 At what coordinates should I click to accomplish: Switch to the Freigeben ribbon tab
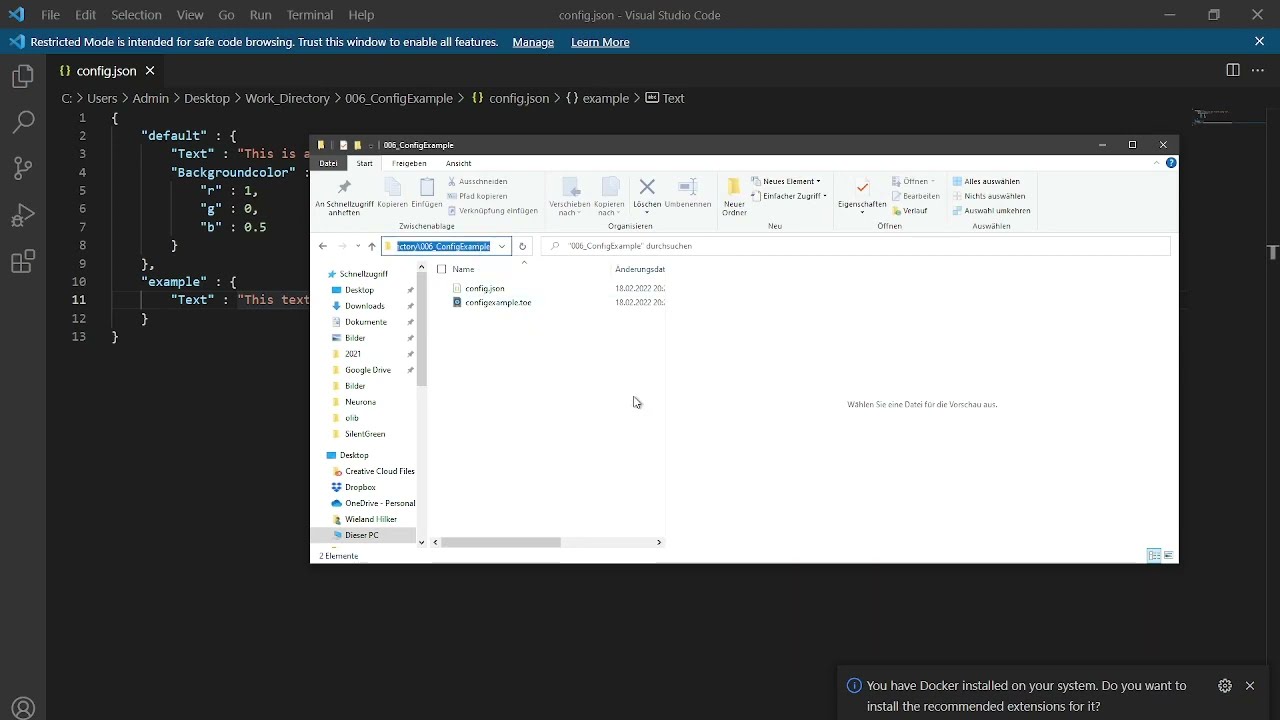(x=409, y=163)
